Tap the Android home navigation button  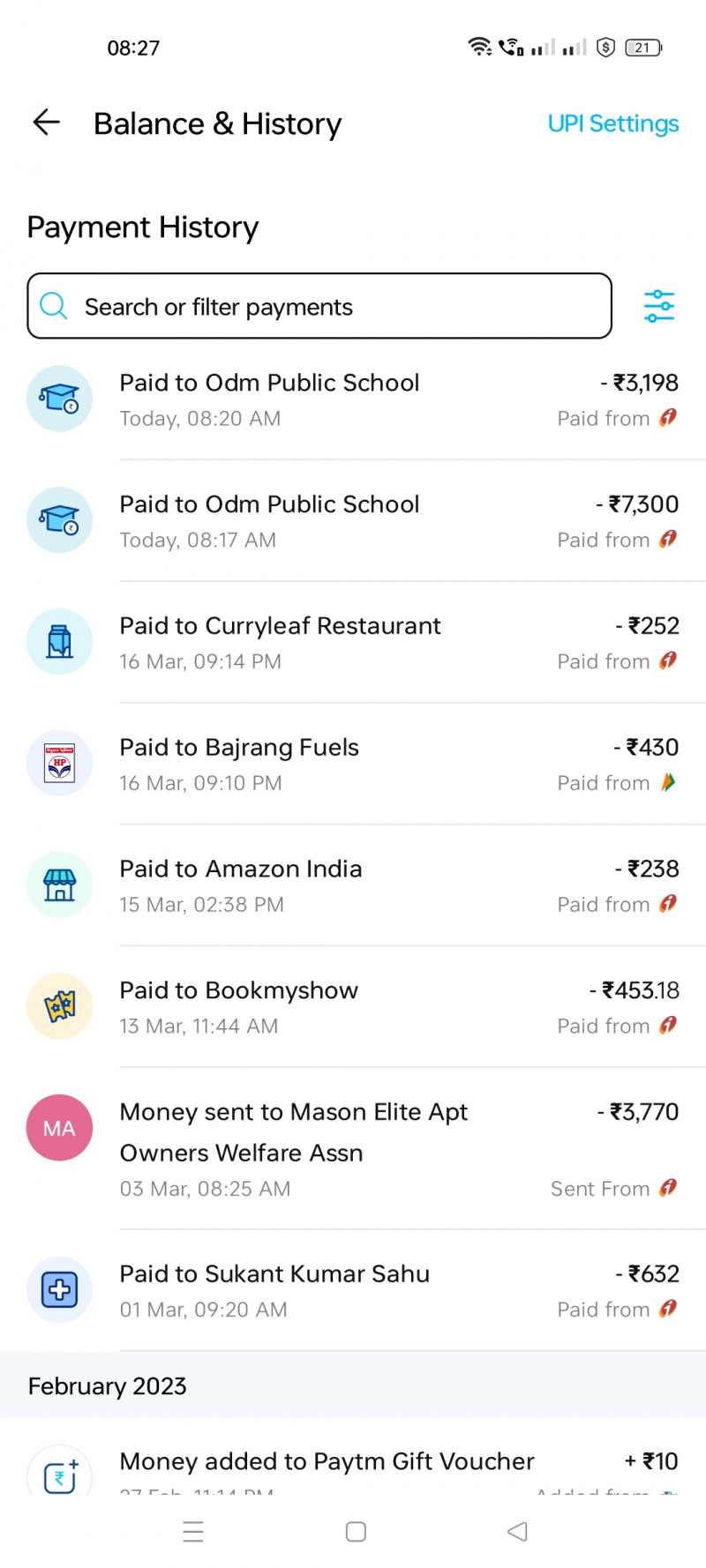click(x=356, y=1532)
